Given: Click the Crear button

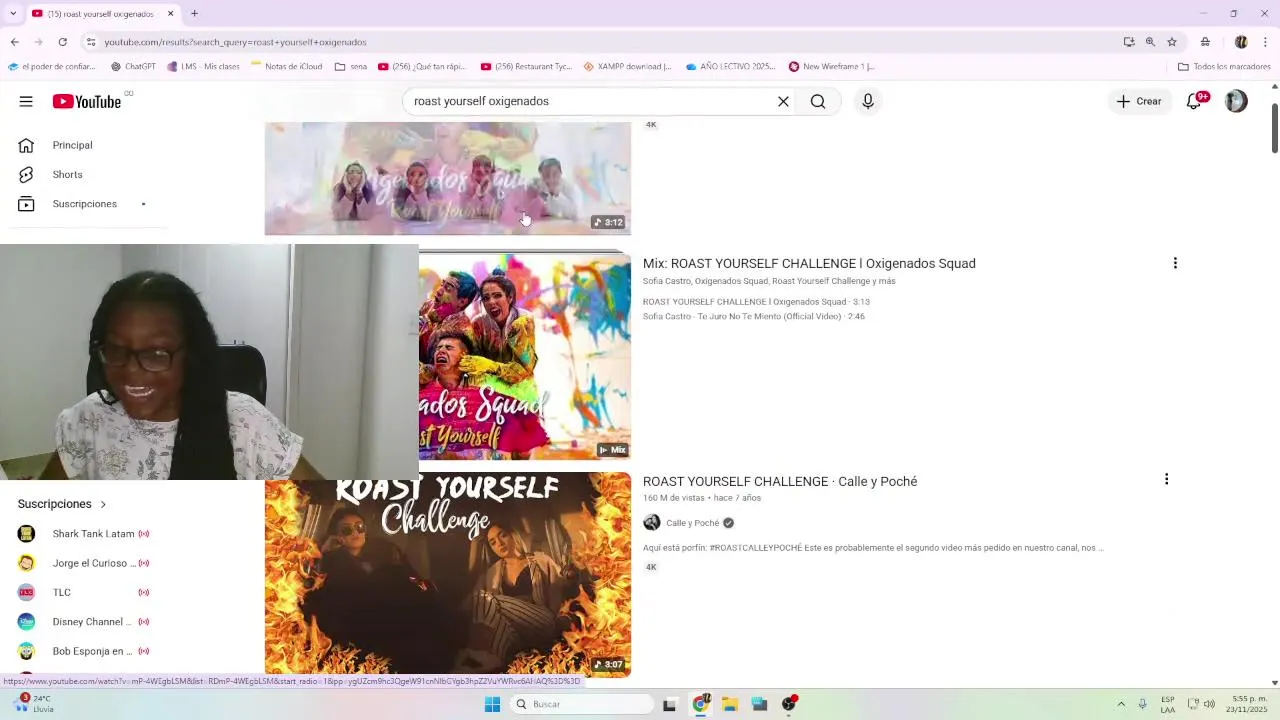Looking at the screenshot, I should pyautogui.click(x=1139, y=101).
